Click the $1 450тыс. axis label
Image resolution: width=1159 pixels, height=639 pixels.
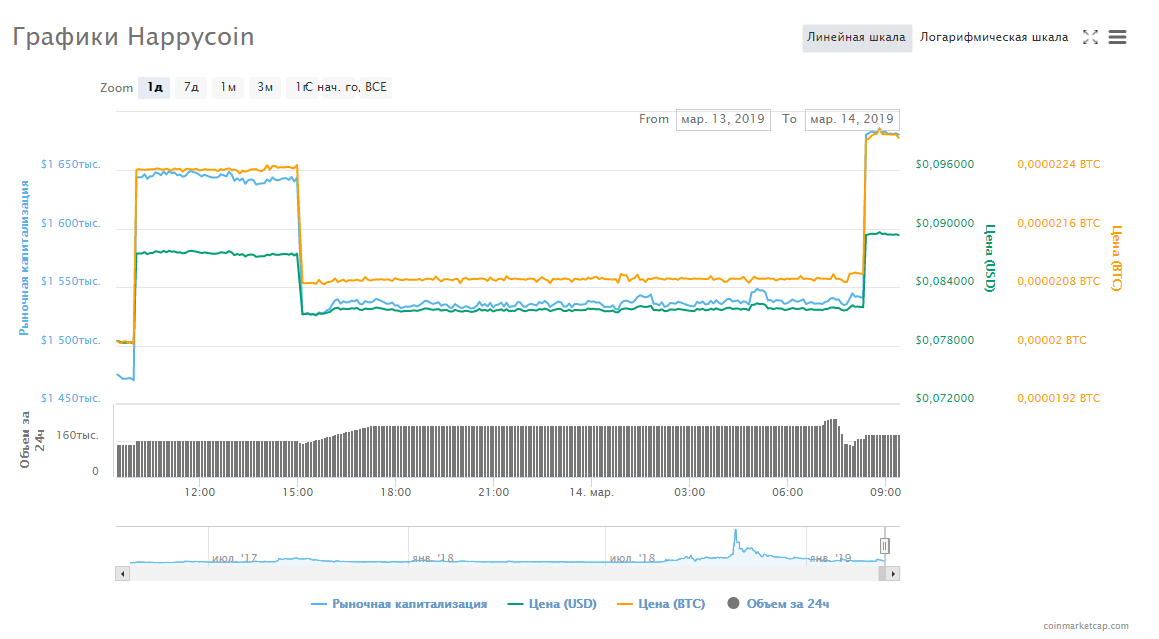(x=70, y=399)
